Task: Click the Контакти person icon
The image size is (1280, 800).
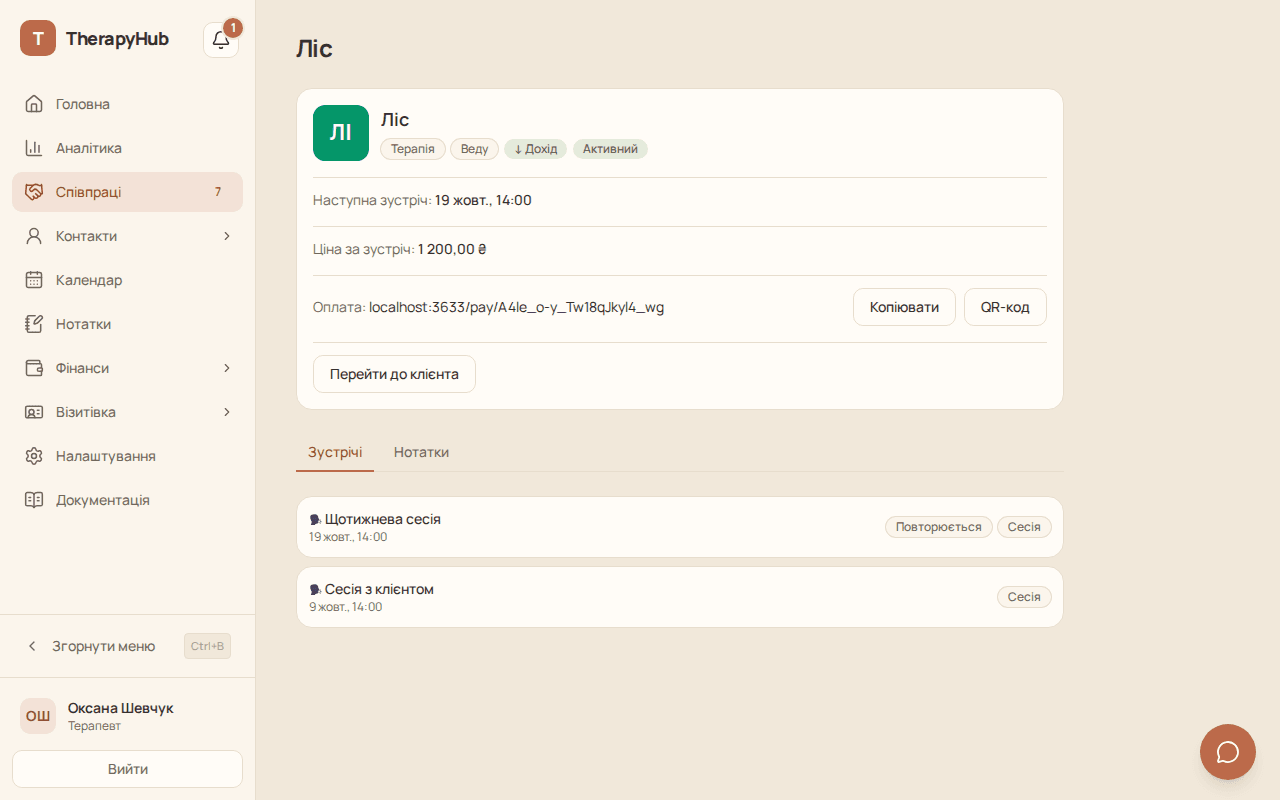Action: [34, 236]
